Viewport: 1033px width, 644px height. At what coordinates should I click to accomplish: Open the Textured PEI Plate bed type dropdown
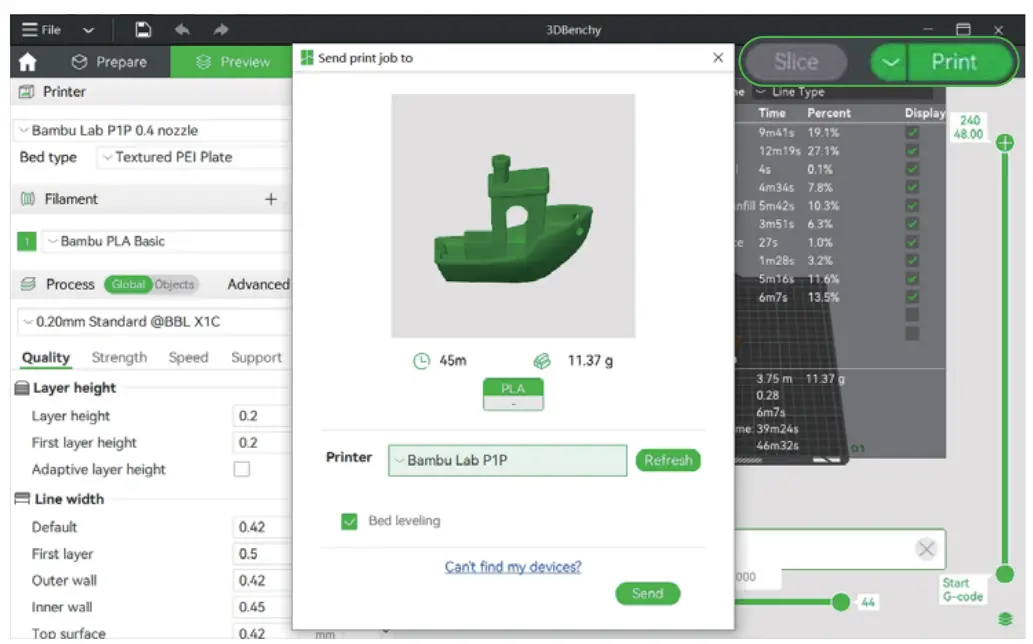tap(194, 157)
